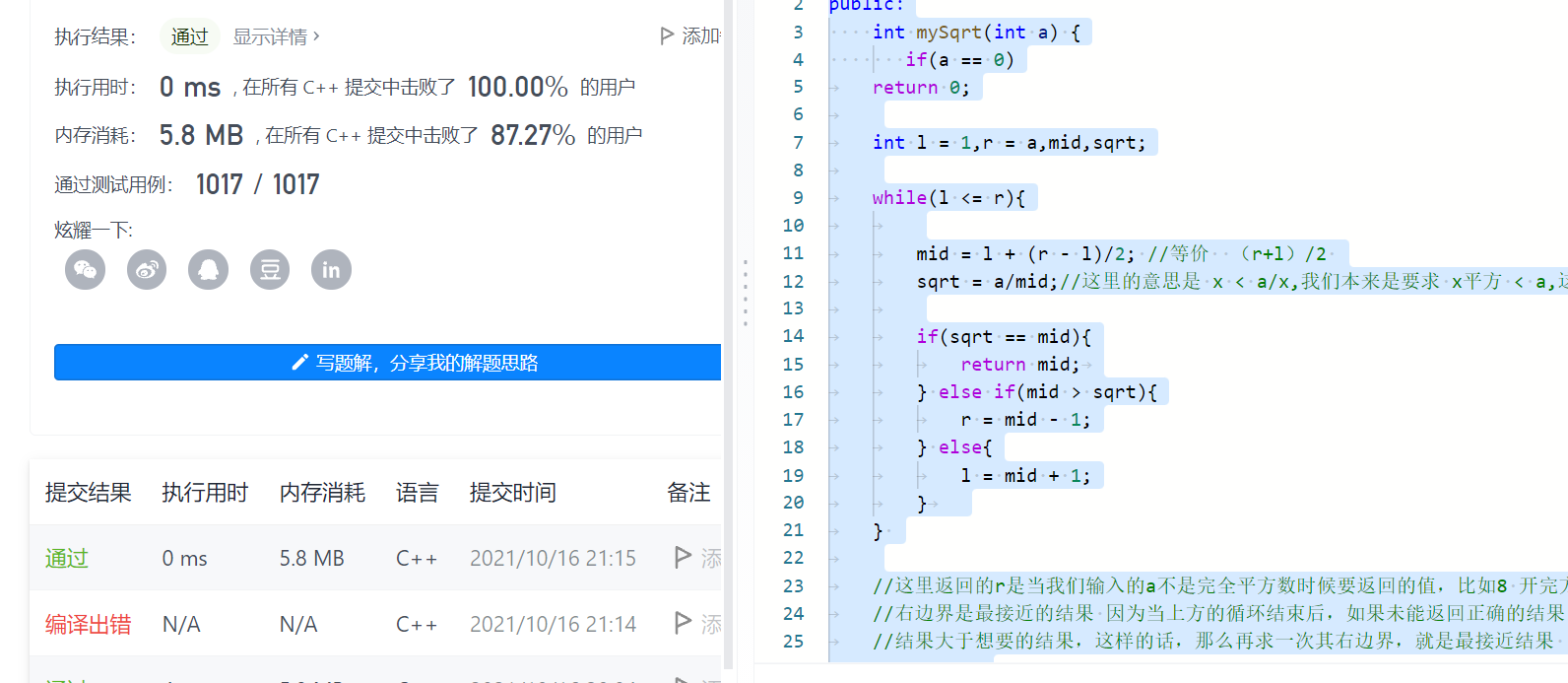Click code line 'return mid;'
Viewport: 1568px width, 683px height.
[1019, 365]
